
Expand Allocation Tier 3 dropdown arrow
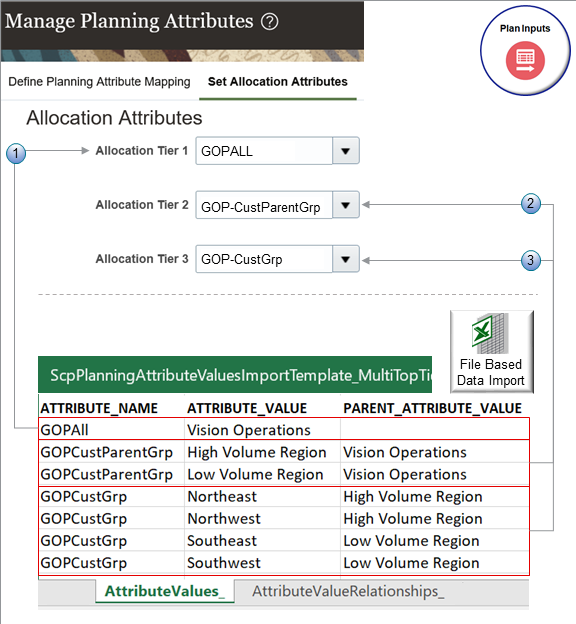[x=346, y=259]
